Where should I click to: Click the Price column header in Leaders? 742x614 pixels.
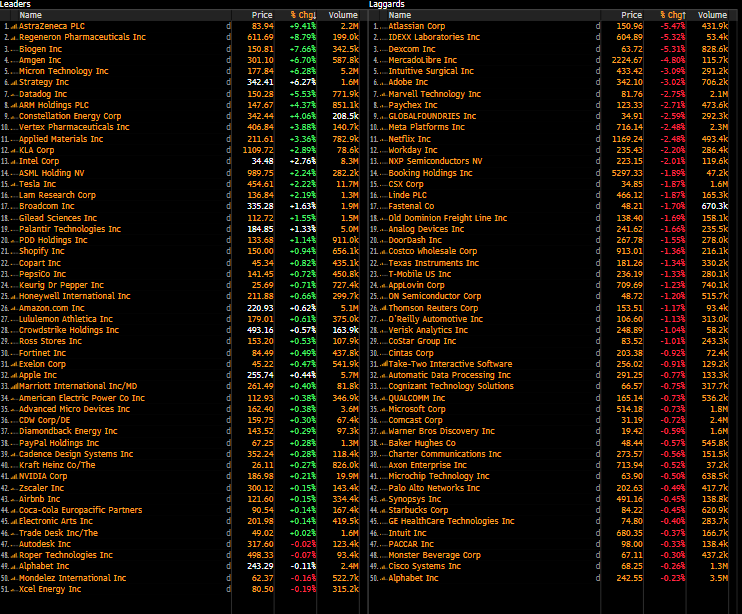262,15
